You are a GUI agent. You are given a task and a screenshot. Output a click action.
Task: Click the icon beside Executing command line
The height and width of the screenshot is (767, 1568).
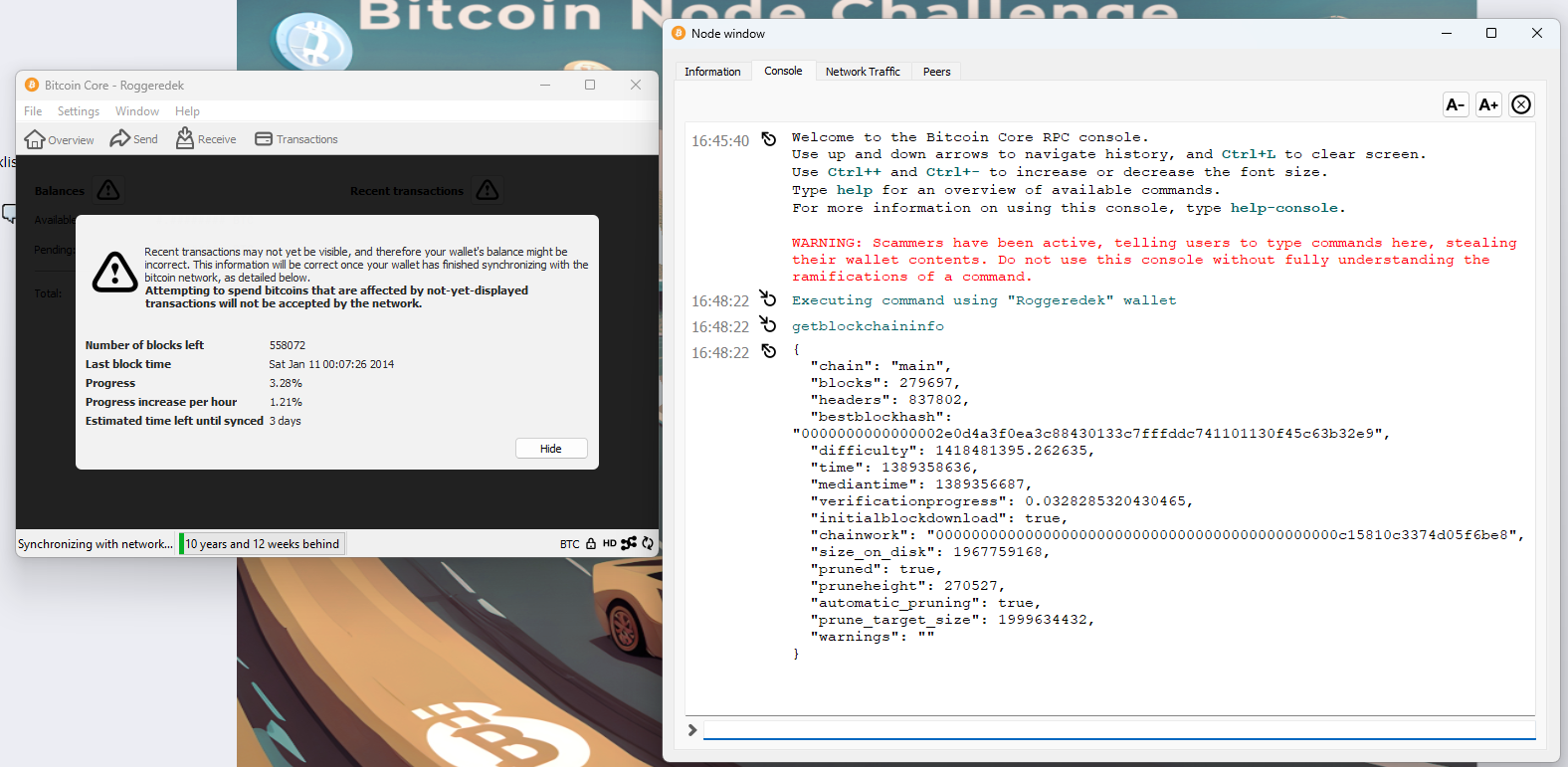tap(768, 297)
